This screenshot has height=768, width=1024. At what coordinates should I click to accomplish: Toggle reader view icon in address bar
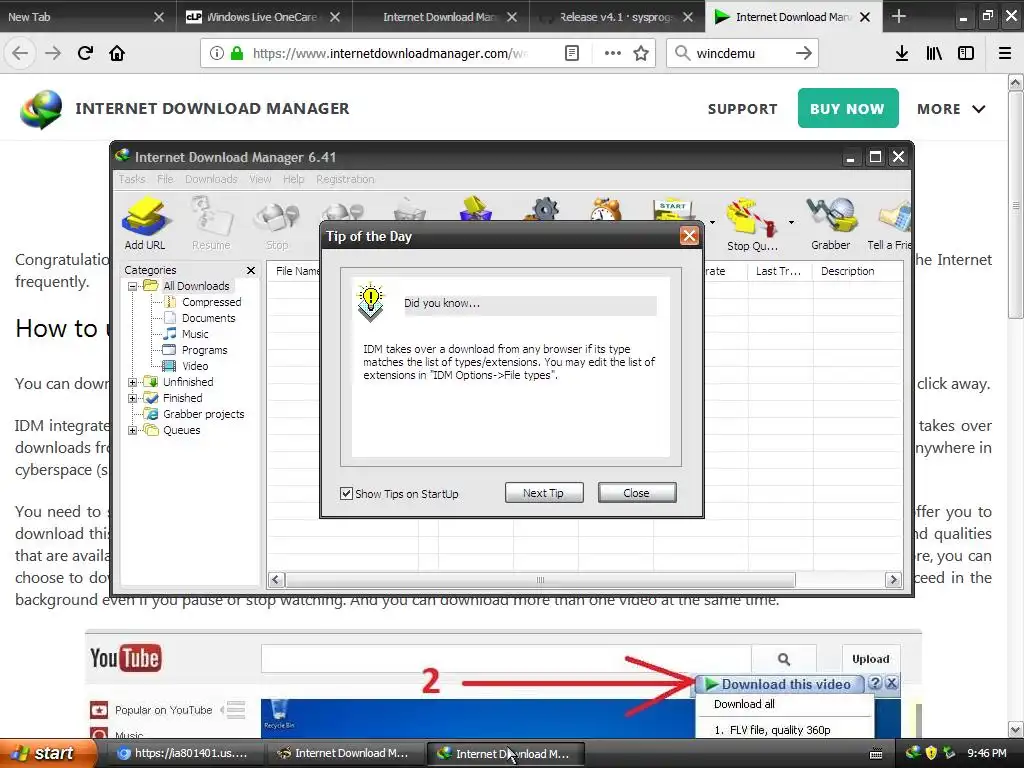[x=571, y=53]
